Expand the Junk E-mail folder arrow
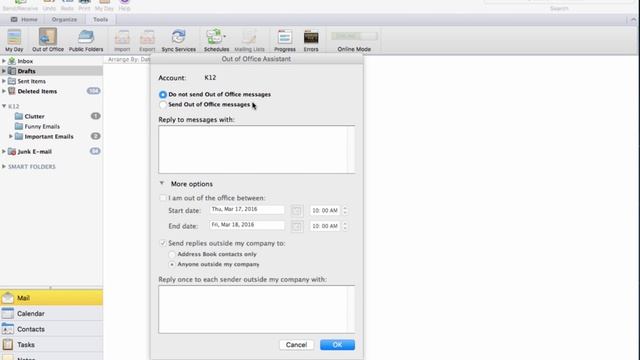This screenshot has width=640, height=360. pyautogui.click(x=4, y=151)
